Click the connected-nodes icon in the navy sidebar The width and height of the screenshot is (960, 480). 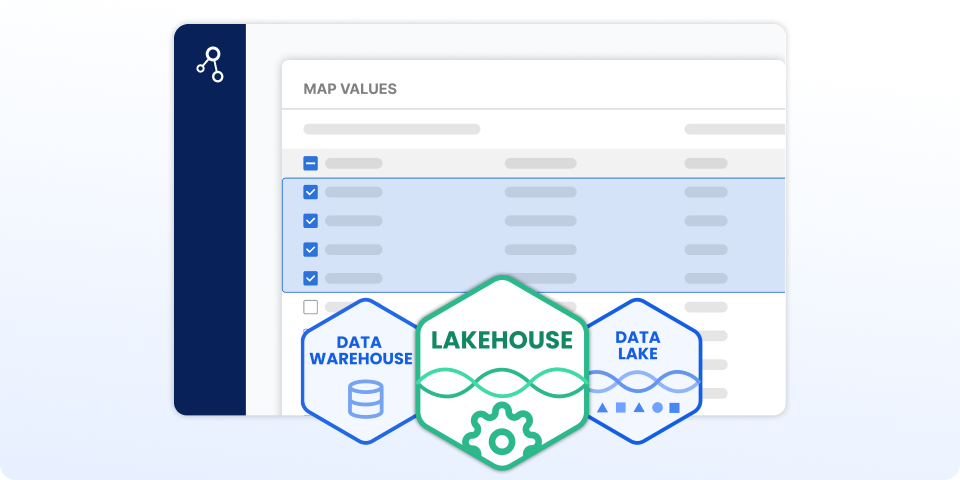(209, 64)
